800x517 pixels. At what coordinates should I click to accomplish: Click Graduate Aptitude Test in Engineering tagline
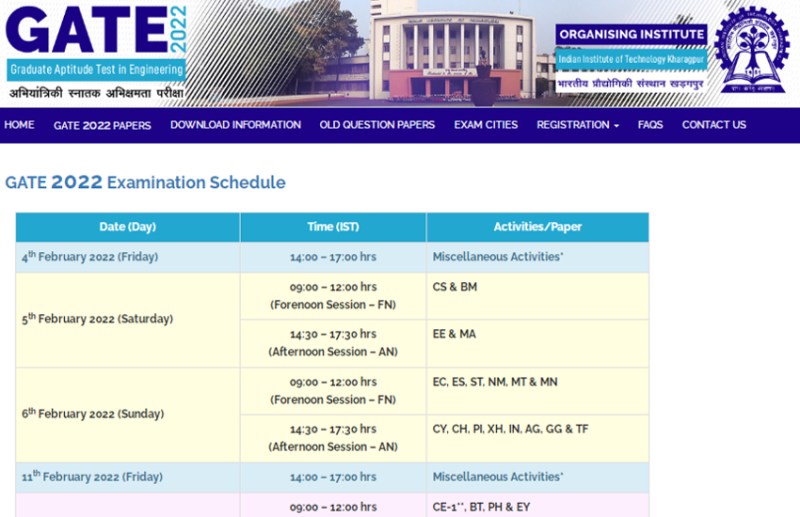(96, 70)
